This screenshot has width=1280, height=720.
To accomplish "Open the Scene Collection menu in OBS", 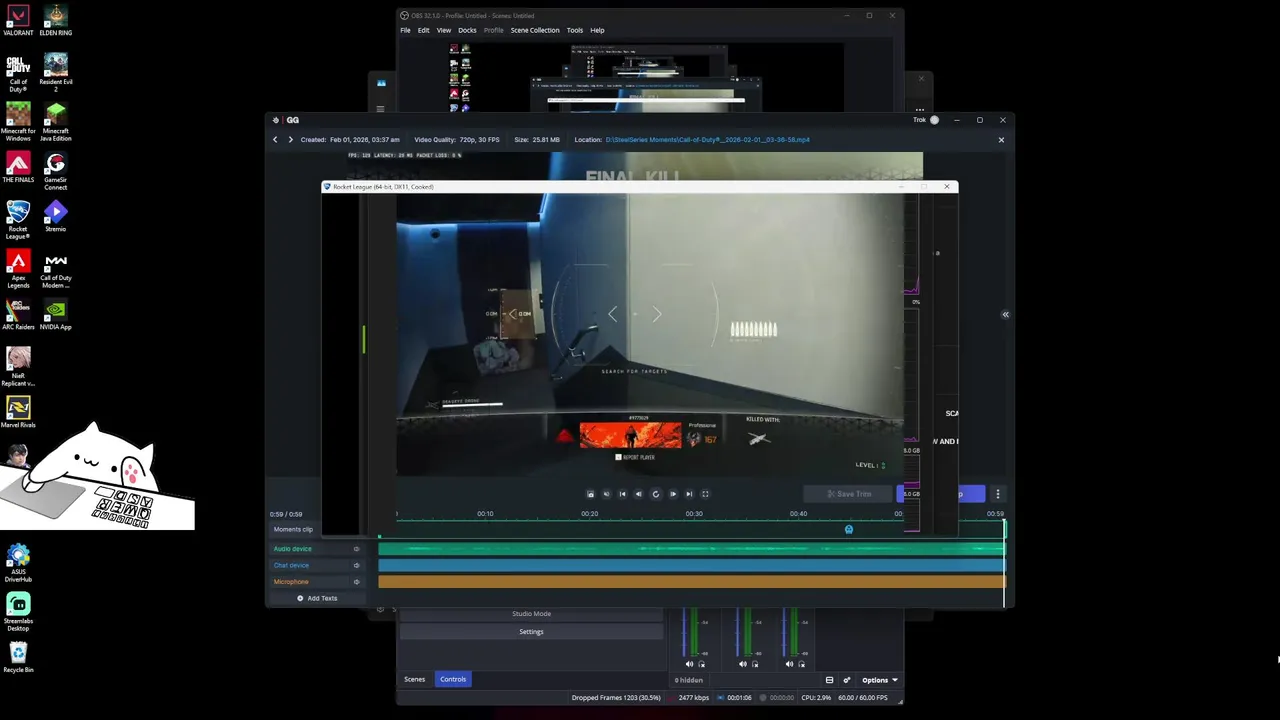I will pos(535,30).
